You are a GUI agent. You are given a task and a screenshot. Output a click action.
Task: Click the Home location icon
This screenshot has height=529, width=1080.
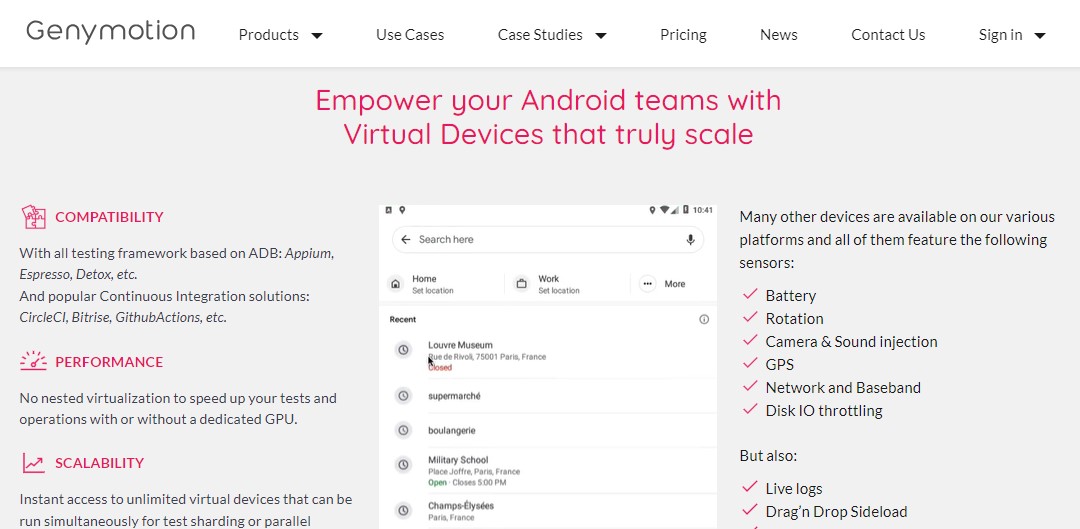[395, 284]
